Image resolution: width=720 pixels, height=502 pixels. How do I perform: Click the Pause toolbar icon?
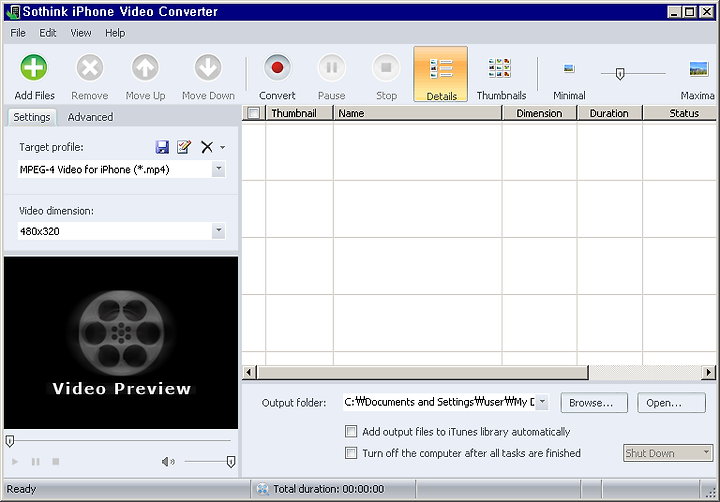pos(332,68)
